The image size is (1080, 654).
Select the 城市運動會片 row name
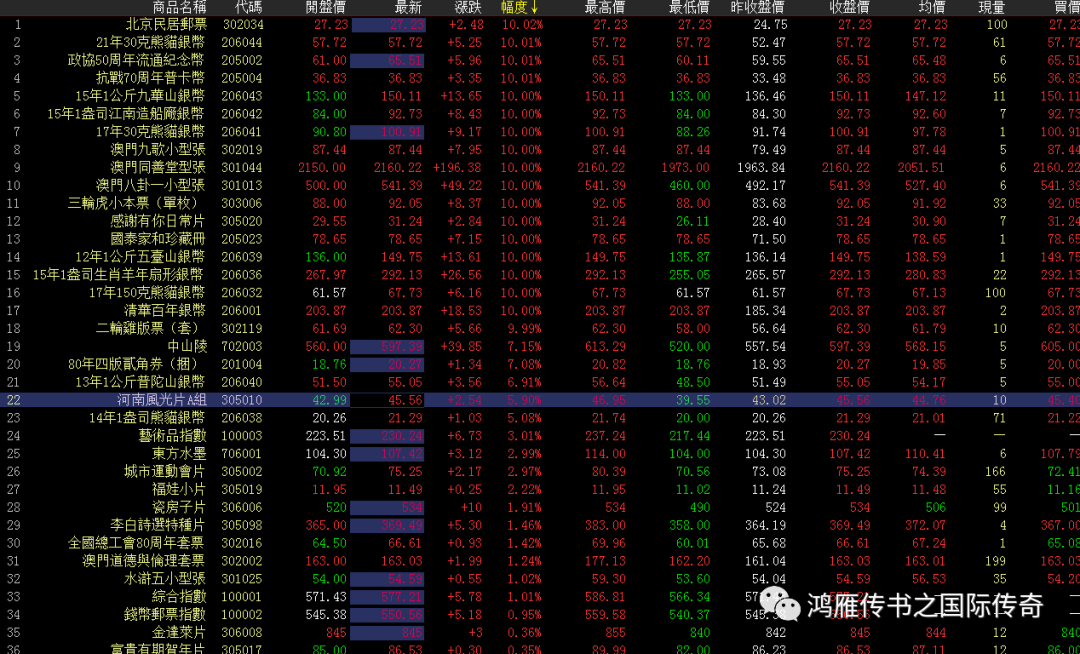tap(165, 472)
